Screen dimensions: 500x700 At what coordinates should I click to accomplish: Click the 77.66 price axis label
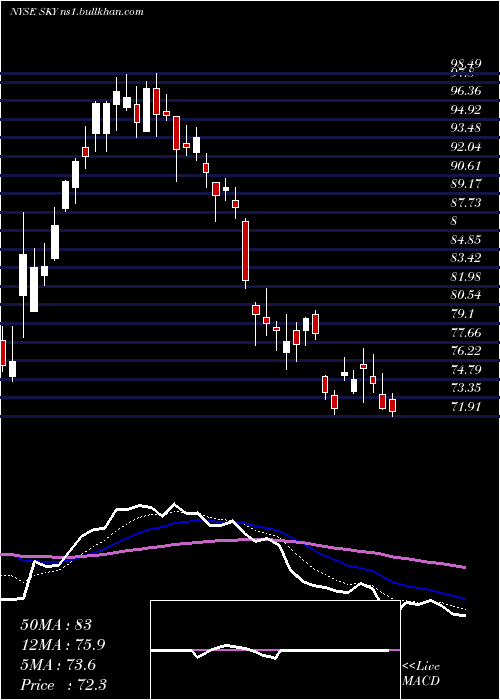pyautogui.click(x=466, y=332)
